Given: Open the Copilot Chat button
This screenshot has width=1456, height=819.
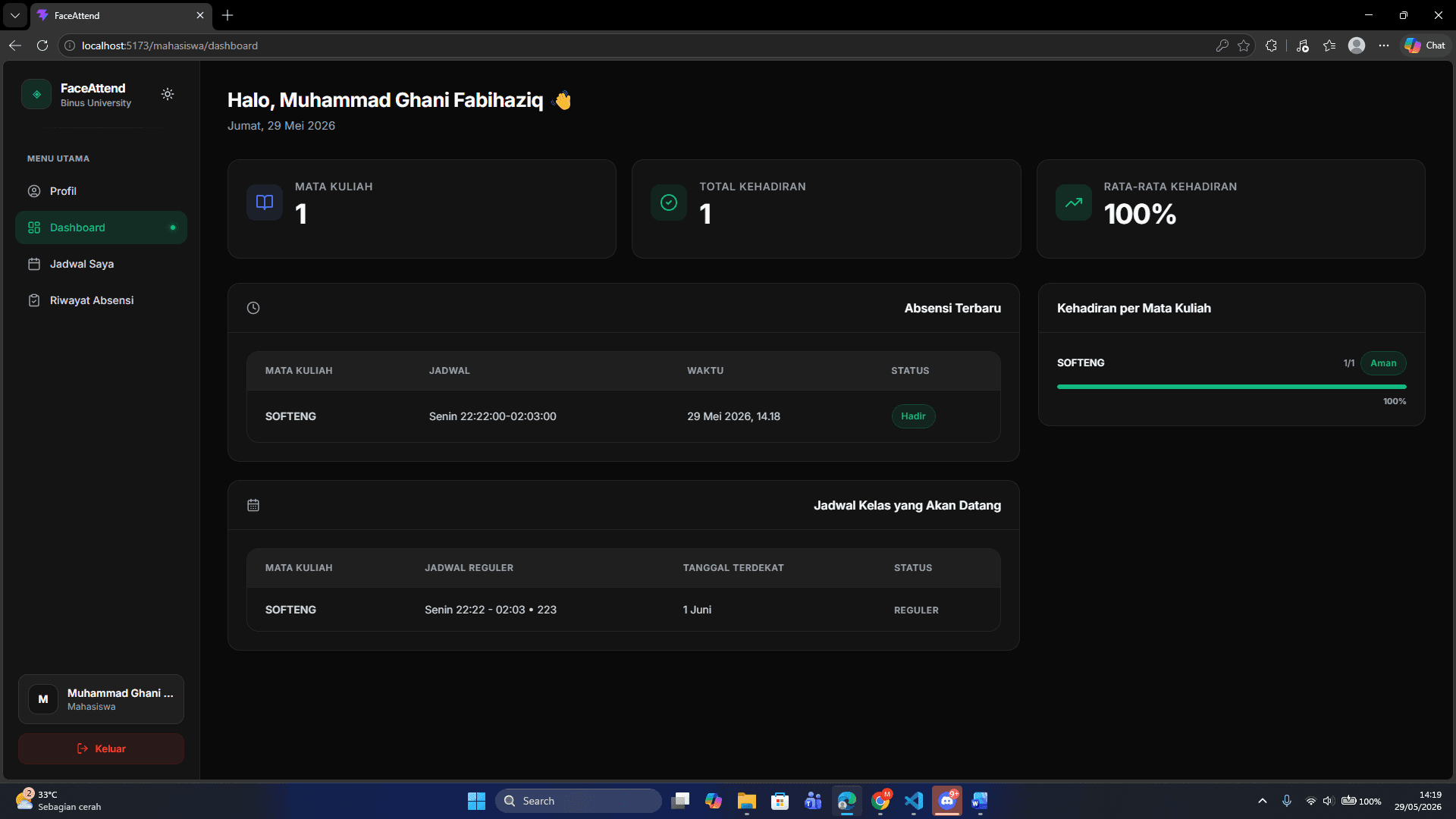Looking at the screenshot, I should (x=1425, y=45).
